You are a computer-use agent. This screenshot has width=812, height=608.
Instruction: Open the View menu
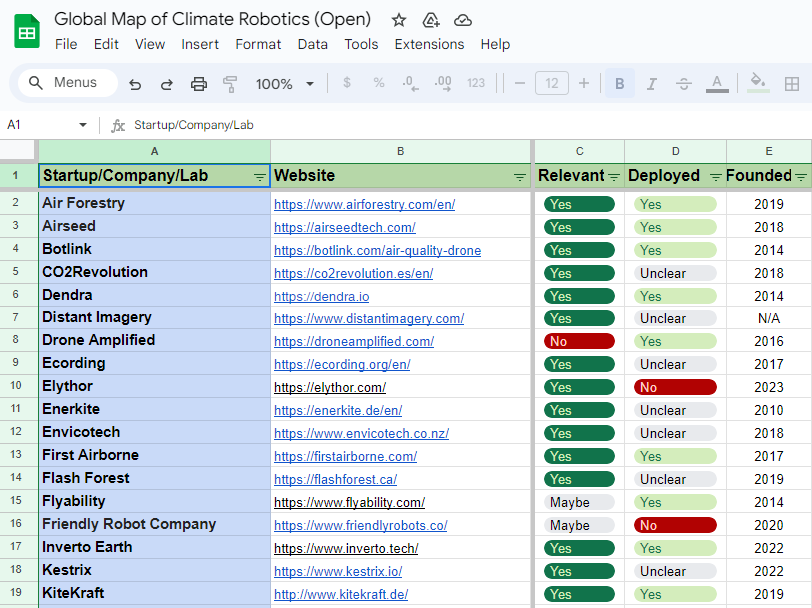(x=150, y=45)
